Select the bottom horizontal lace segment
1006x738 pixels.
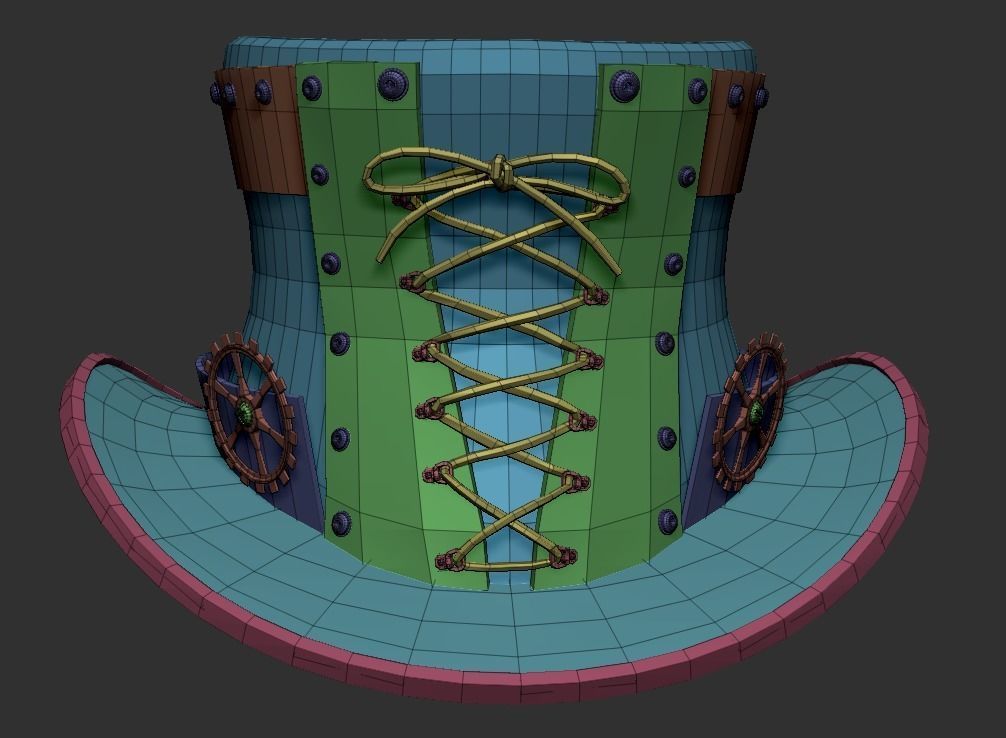click(507, 565)
